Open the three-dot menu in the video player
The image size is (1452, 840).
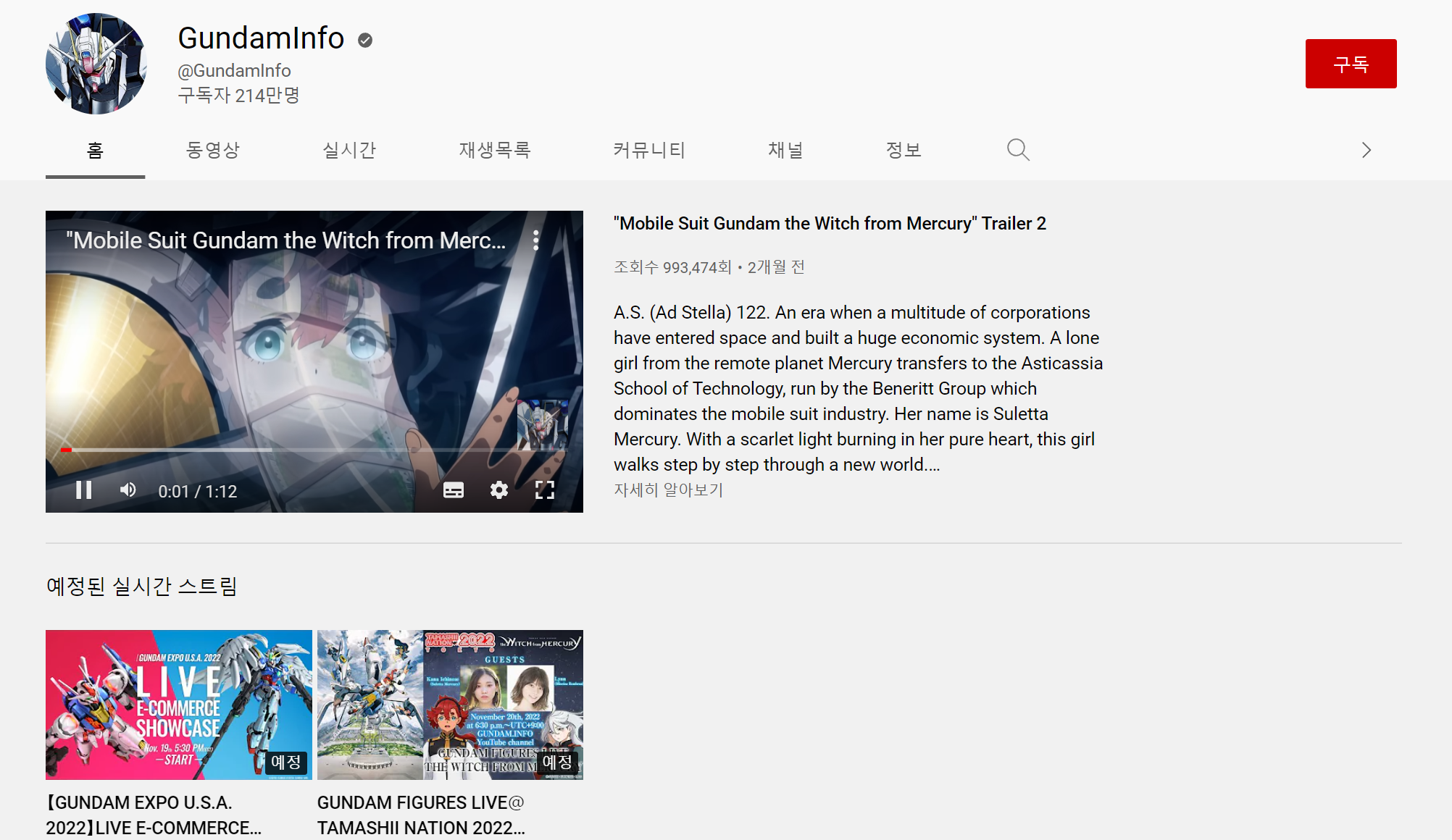click(x=535, y=240)
